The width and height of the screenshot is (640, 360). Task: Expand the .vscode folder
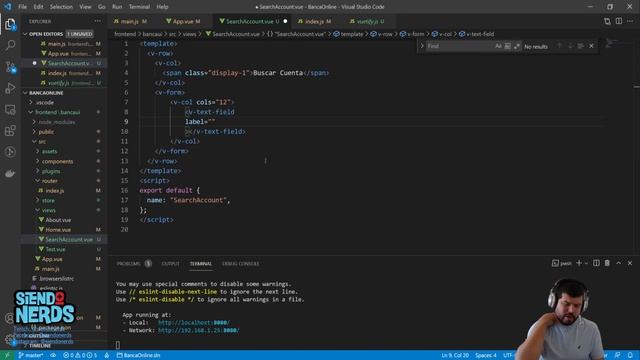tap(44, 102)
